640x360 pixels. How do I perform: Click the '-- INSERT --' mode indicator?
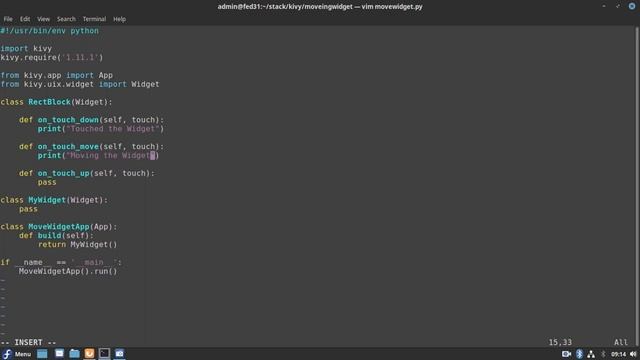pyautogui.click(x=28, y=342)
